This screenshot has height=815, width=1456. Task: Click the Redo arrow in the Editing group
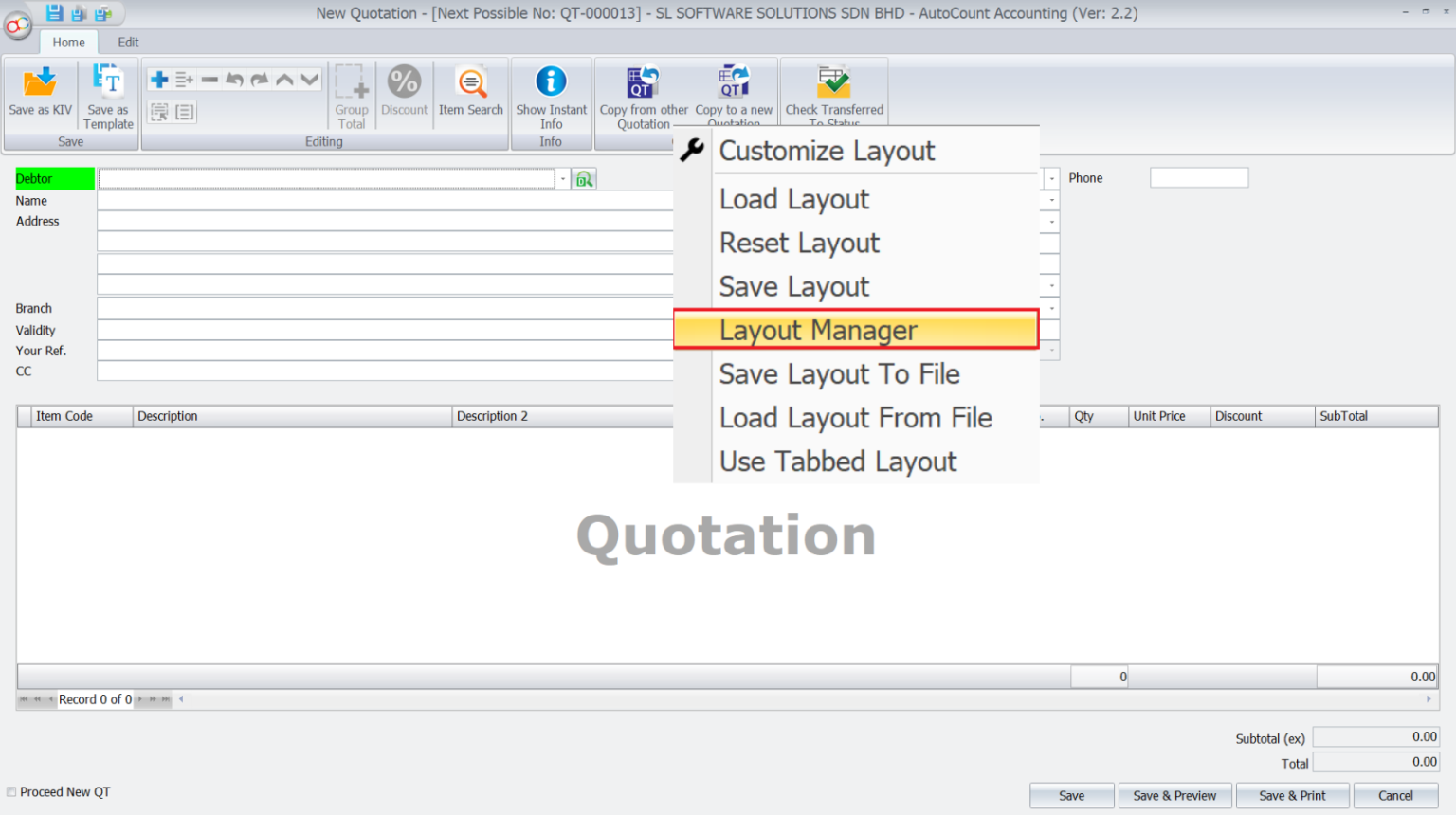point(259,80)
